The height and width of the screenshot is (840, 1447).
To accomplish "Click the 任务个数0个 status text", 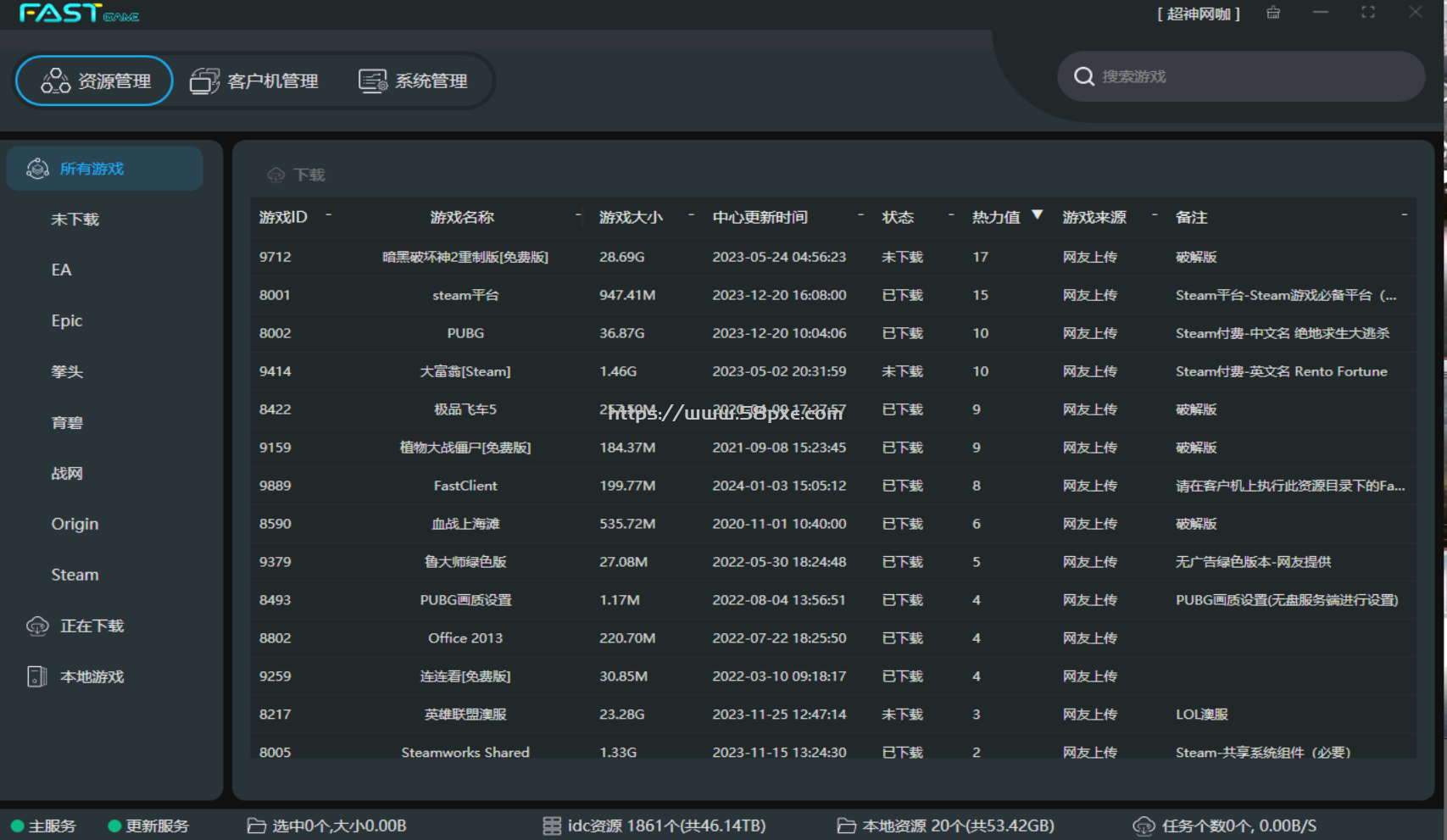I will click(1239, 826).
